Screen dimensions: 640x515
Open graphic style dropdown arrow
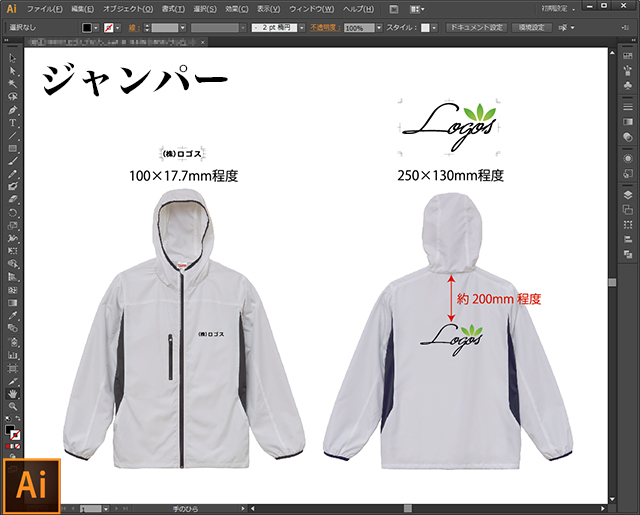click(434, 28)
